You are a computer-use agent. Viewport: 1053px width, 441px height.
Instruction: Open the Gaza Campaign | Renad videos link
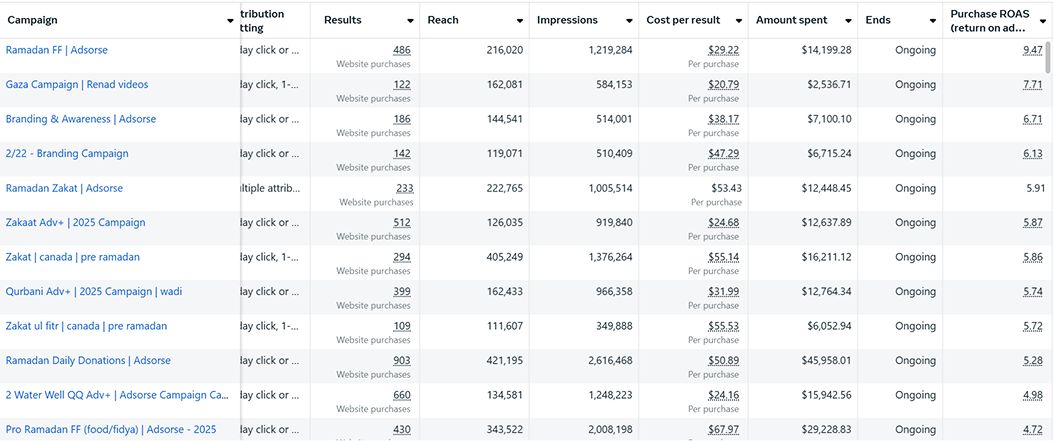(77, 85)
